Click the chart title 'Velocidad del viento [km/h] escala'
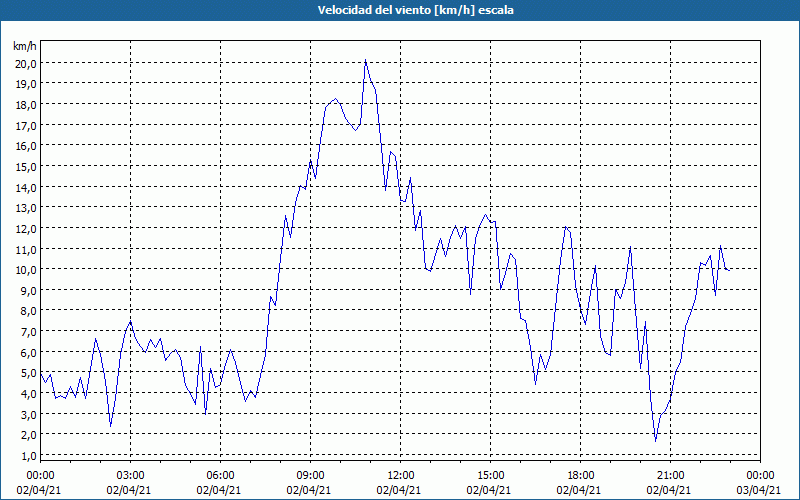This screenshot has width=800, height=500. pos(415,10)
